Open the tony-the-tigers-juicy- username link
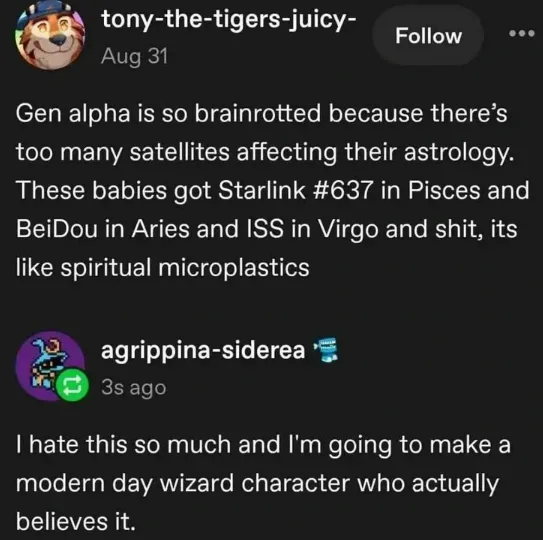Screen dimensions: 543x540 [228, 20]
